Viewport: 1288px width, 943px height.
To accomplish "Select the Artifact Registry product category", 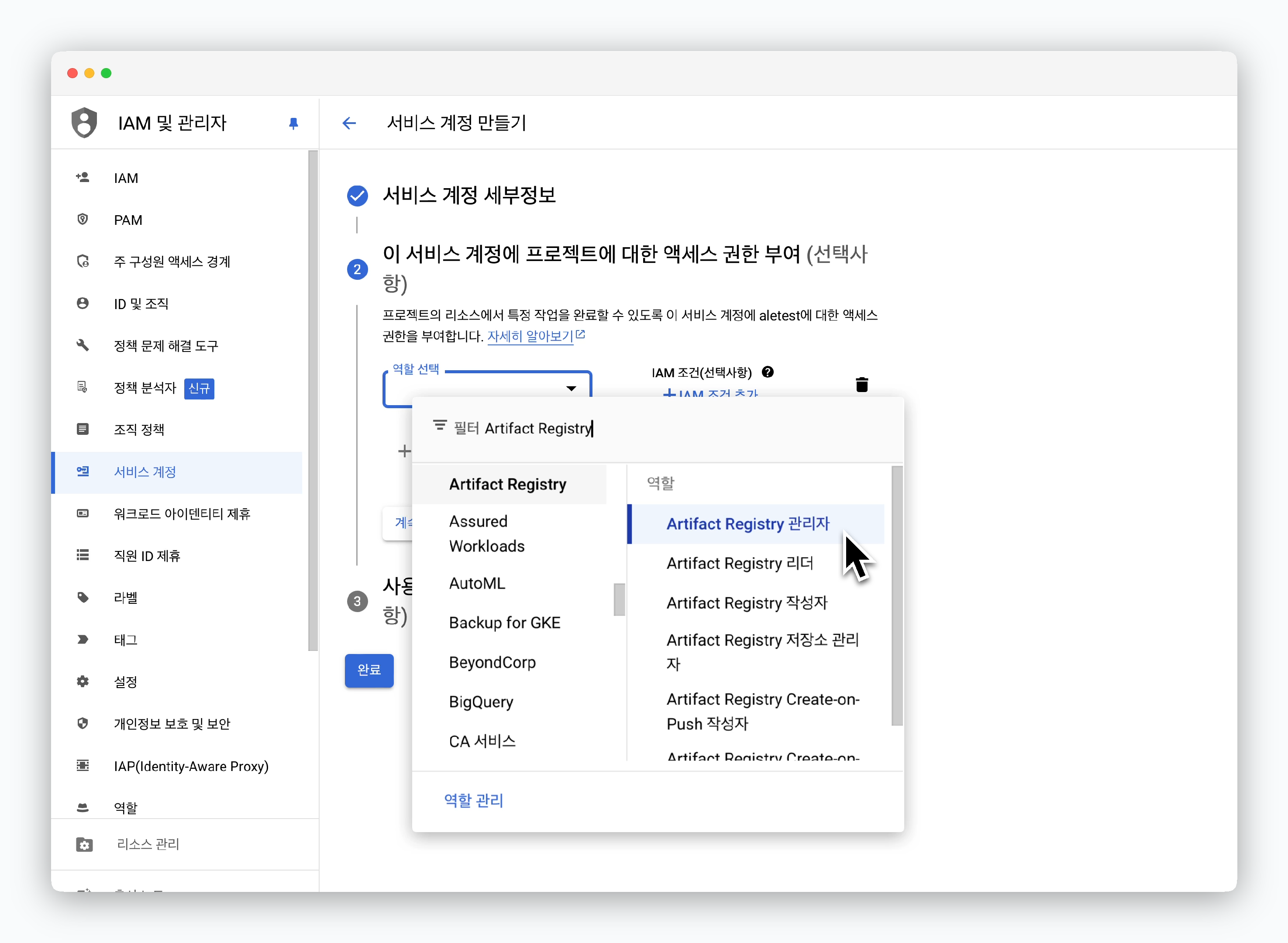I will coord(509,484).
